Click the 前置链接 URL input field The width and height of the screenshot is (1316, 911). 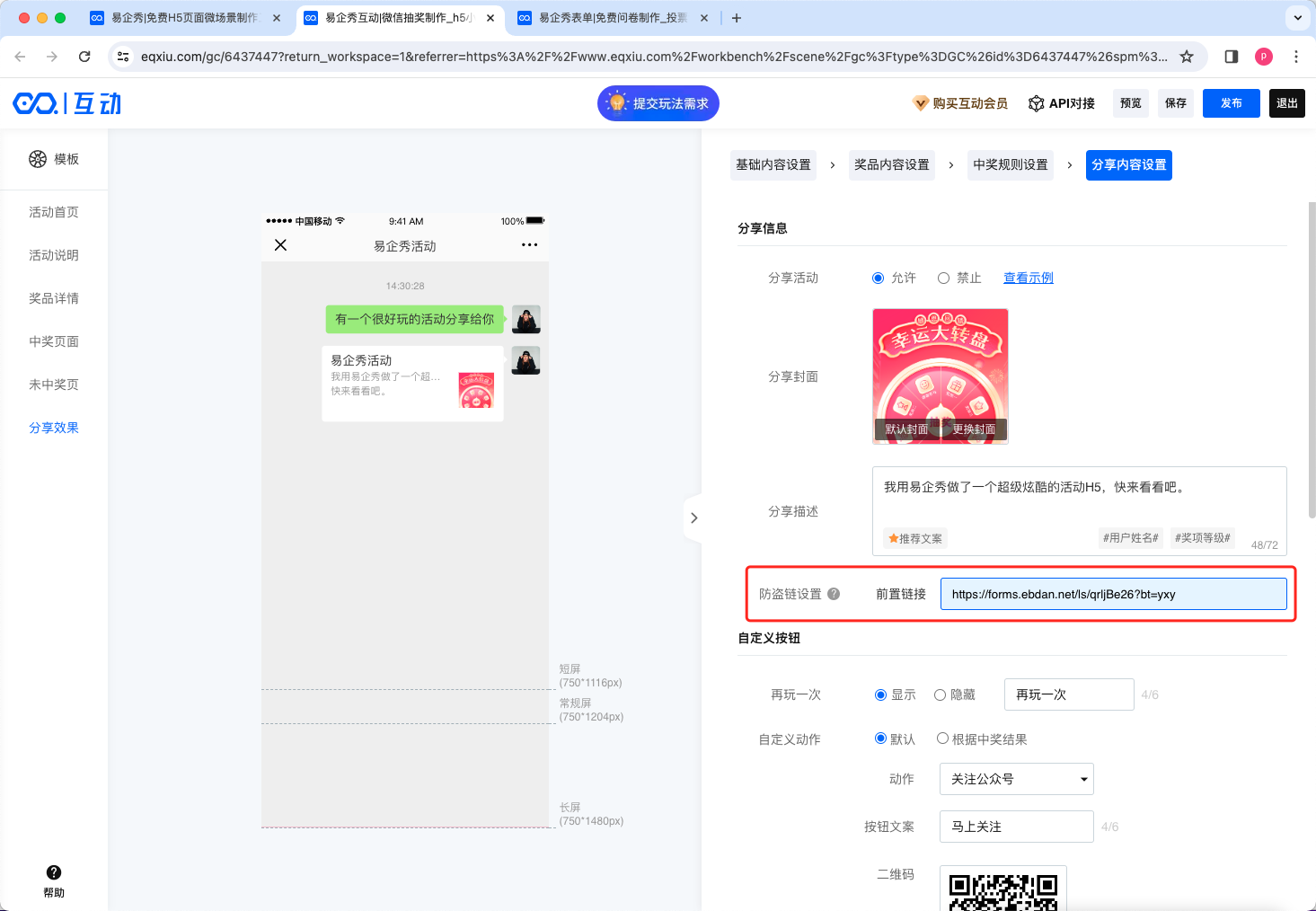[1113, 594]
